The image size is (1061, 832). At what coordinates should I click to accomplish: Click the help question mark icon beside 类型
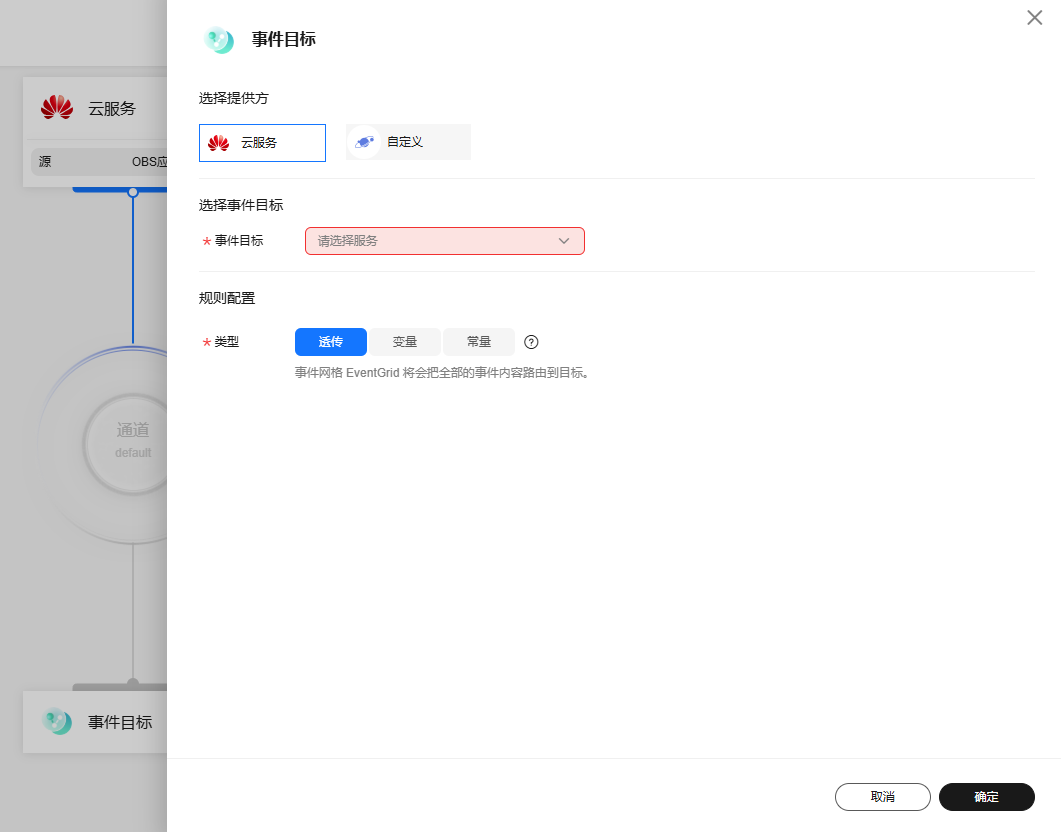coord(531,341)
